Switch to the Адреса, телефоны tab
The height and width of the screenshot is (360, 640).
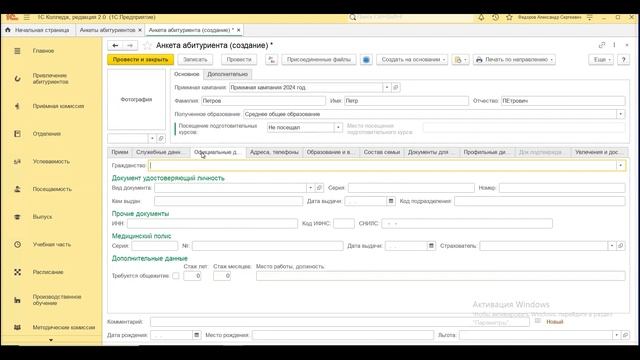pyautogui.click(x=274, y=152)
